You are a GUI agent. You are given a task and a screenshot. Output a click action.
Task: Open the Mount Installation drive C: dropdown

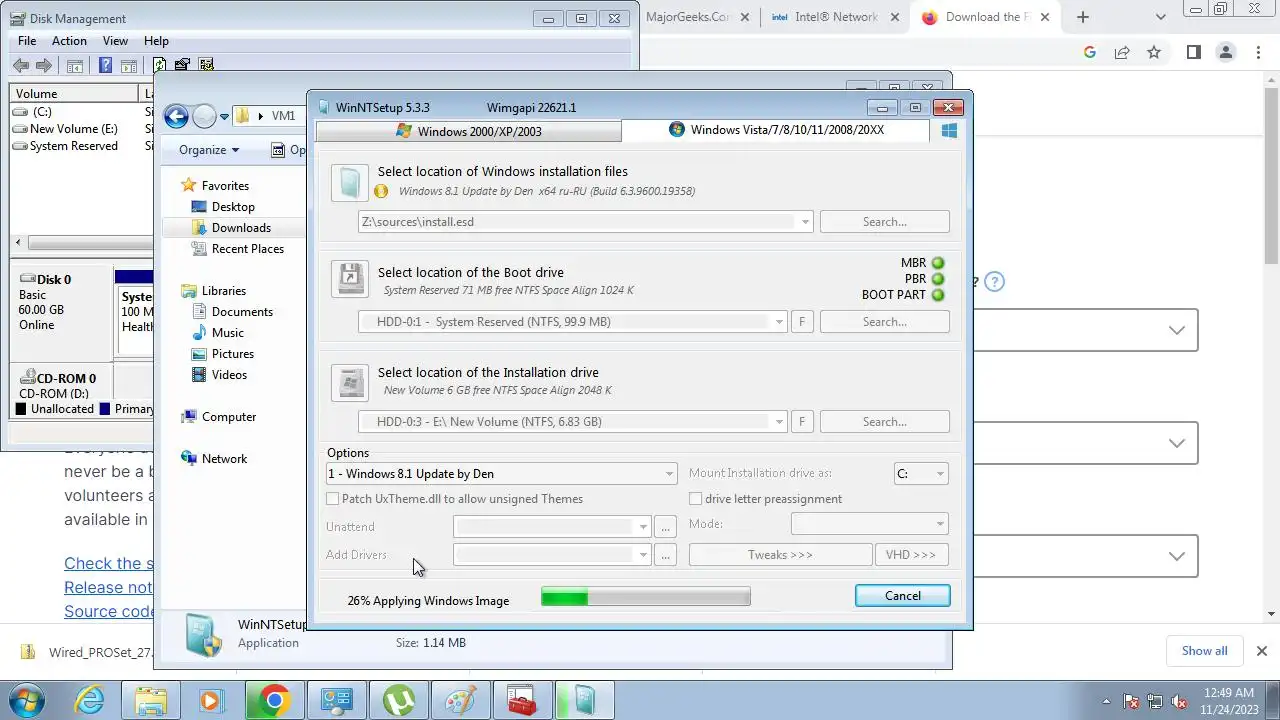[940, 474]
